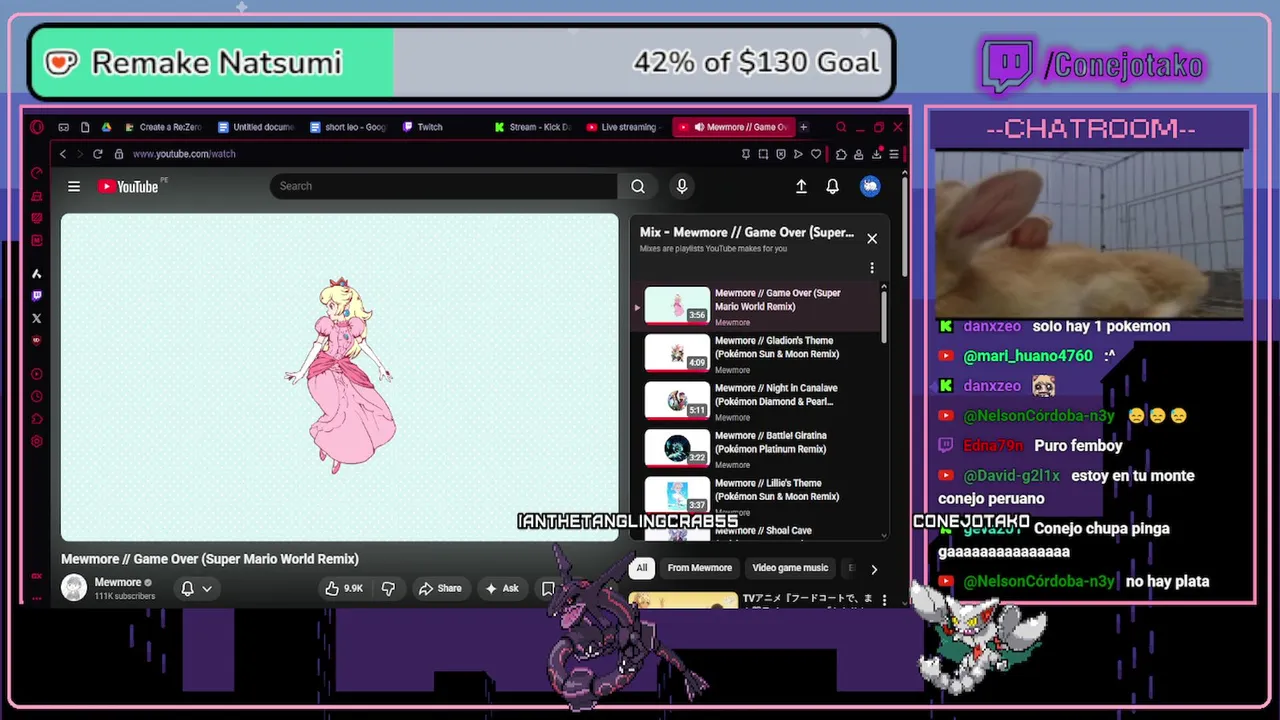
Task: Click the Remake Natsumi goal progress bar
Action: pos(461,62)
